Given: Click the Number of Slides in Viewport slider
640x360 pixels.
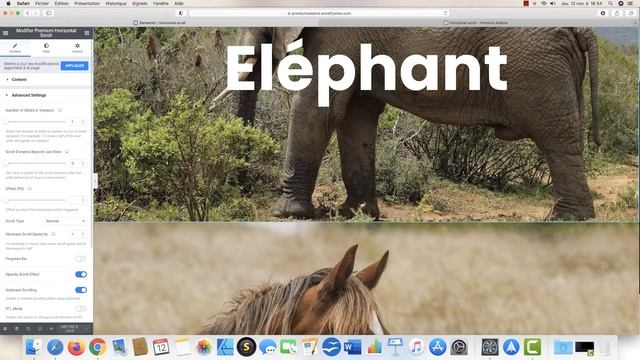Looking at the screenshot, I should (35, 122).
